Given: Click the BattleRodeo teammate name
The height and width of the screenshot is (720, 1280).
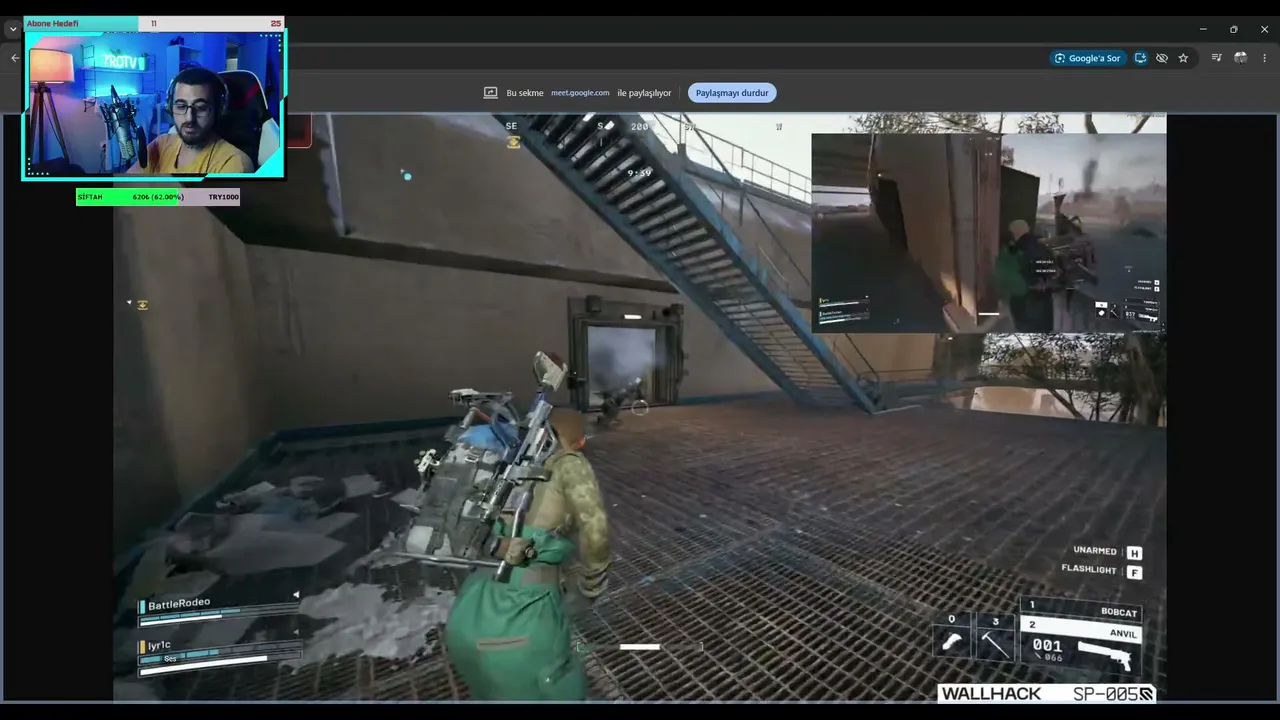Looking at the screenshot, I should point(179,604).
